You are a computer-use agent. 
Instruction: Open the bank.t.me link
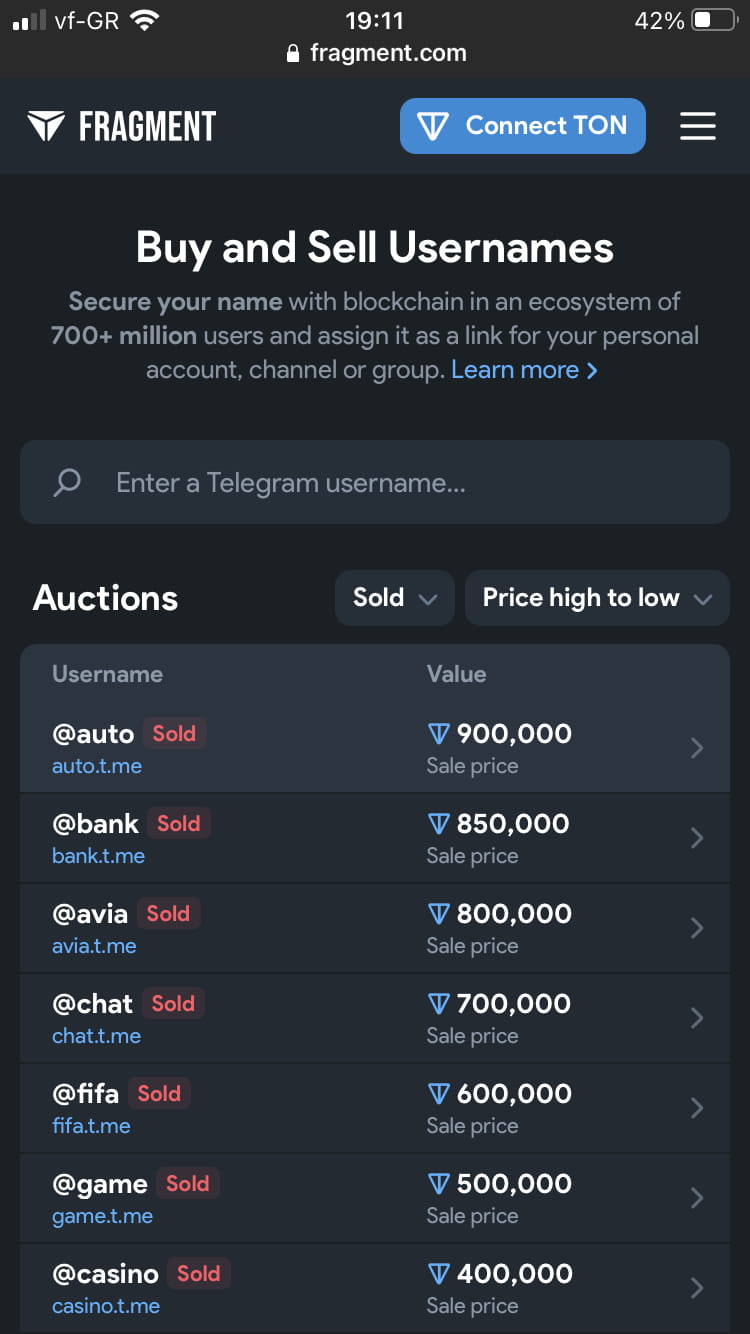[98, 856]
